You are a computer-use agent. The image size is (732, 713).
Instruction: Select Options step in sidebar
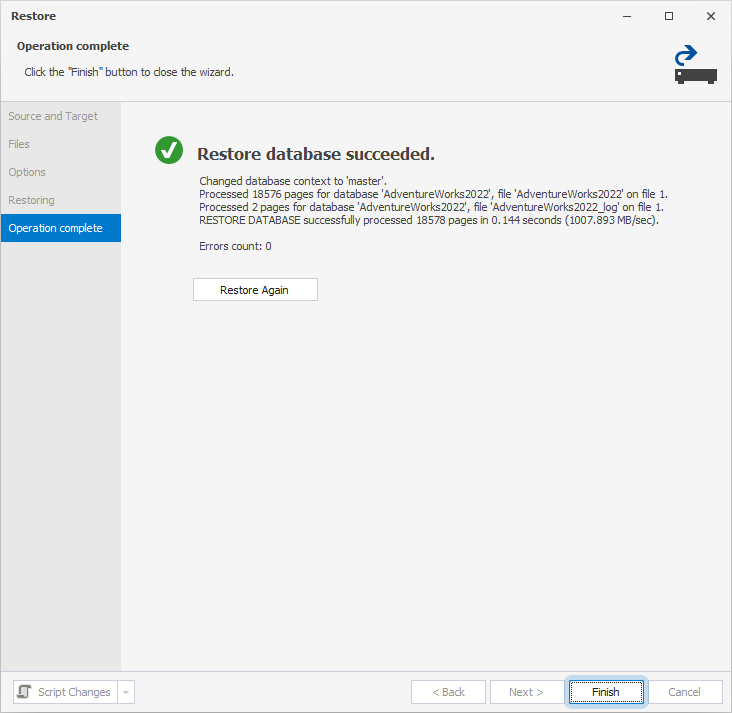[61, 172]
